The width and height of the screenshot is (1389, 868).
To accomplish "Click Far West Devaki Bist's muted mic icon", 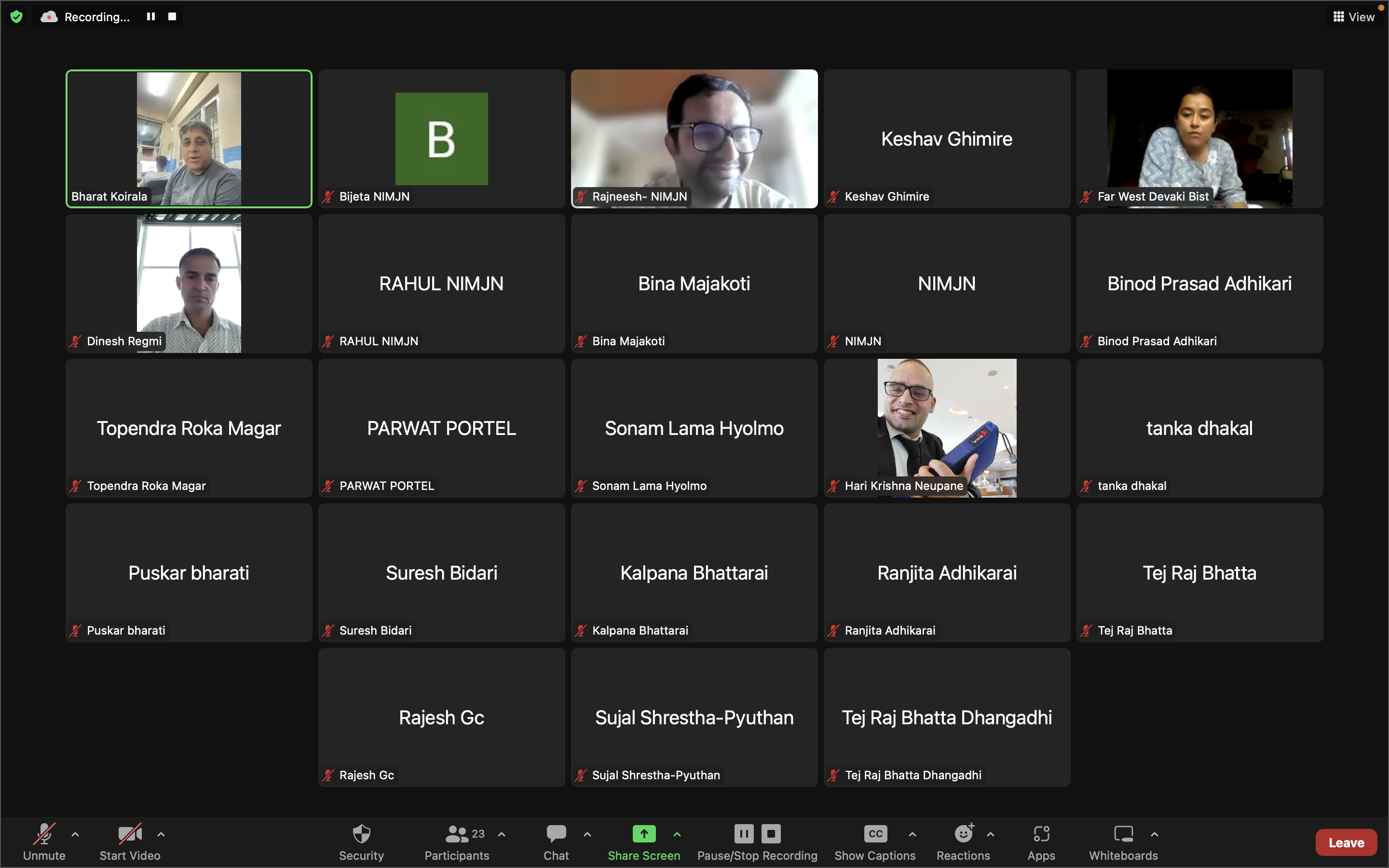I will click(x=1086, y=196).
